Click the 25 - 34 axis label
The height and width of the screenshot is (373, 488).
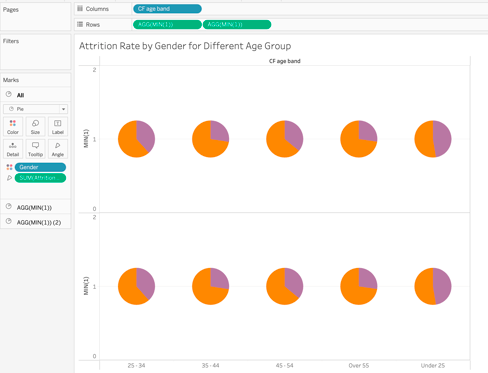coord(136,365)
